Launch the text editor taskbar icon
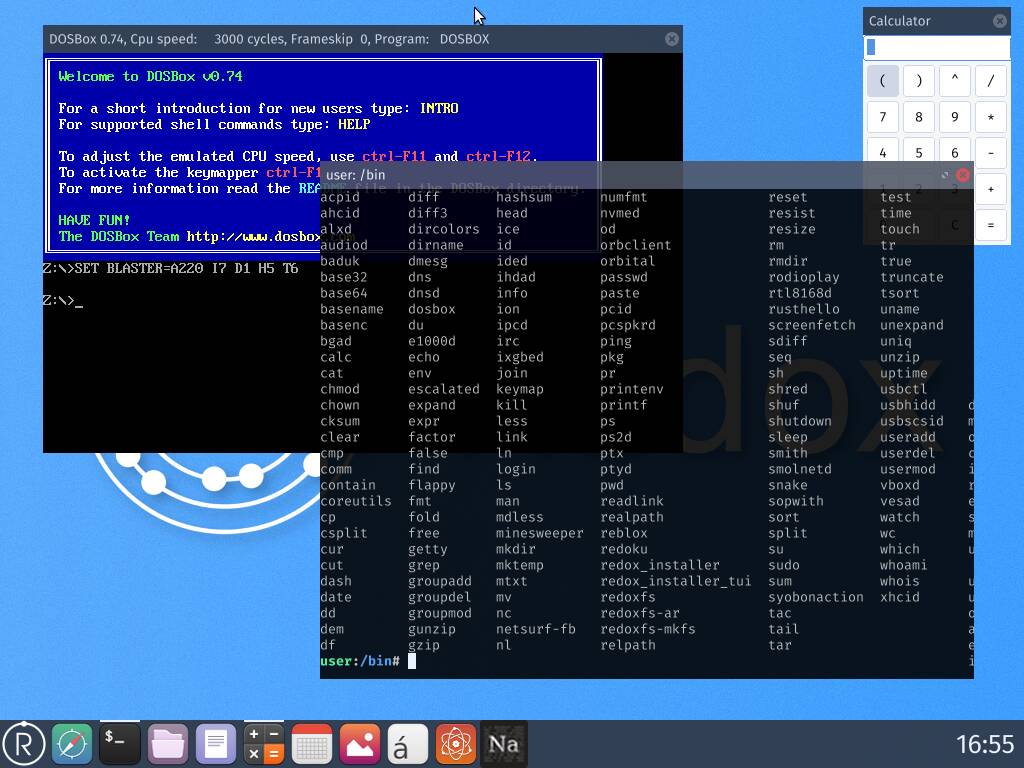This screenshot has height=768, width=1024. point(216,744)
